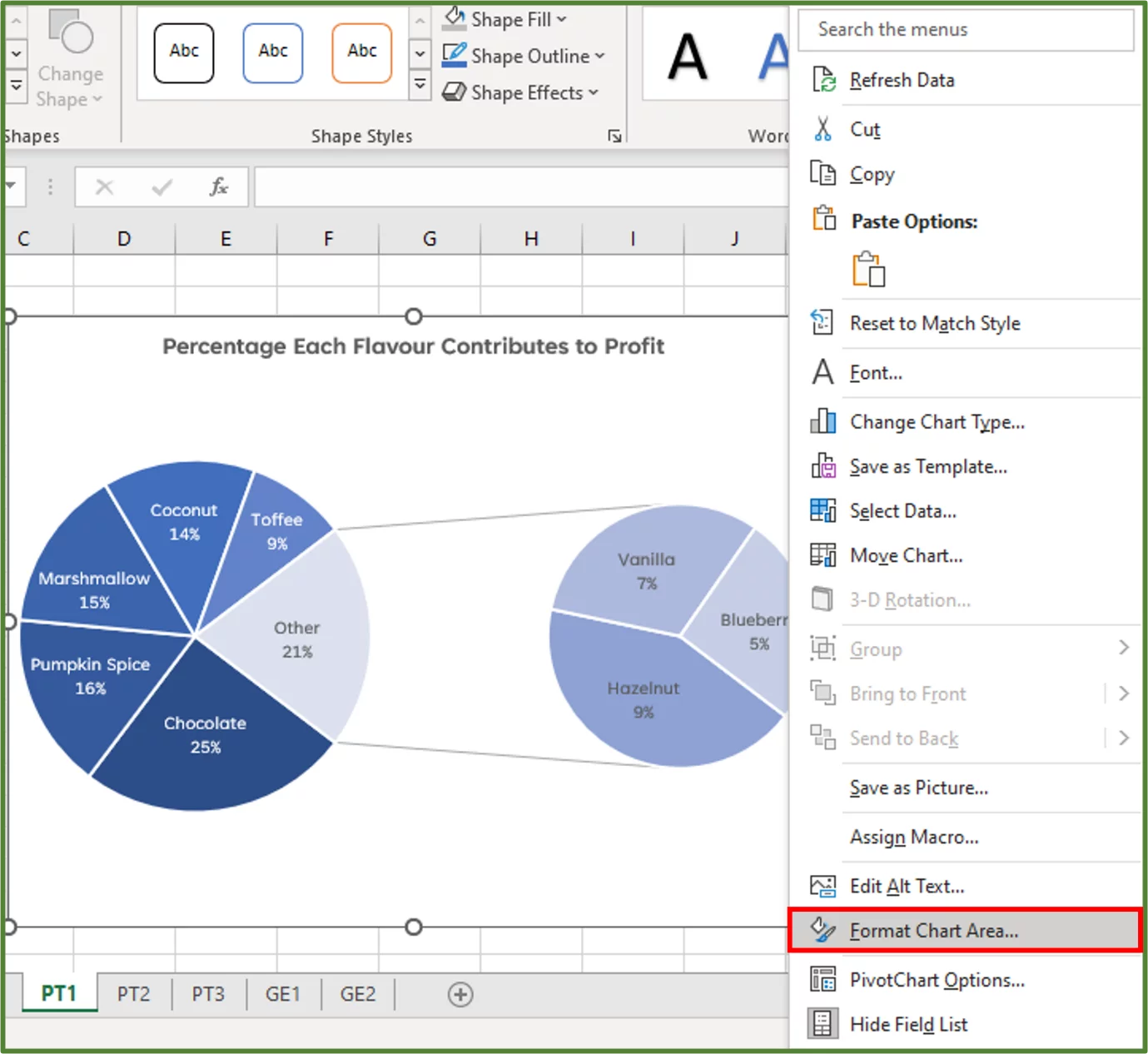Click the Shape Fill color swatch
This screenshot has width=1148, height=1054.
point(455,17)
